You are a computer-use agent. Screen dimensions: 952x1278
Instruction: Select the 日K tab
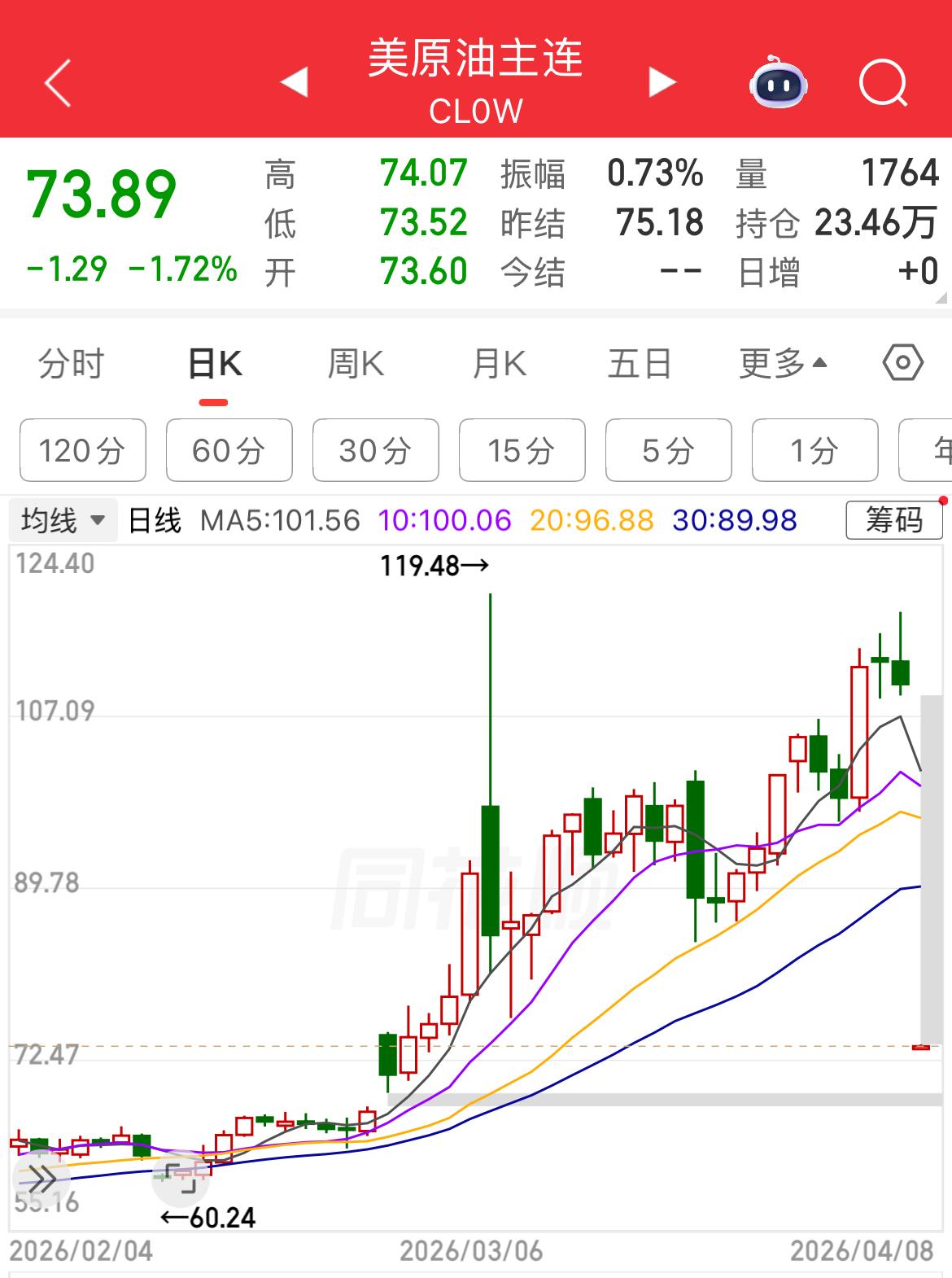coord(215,363)
